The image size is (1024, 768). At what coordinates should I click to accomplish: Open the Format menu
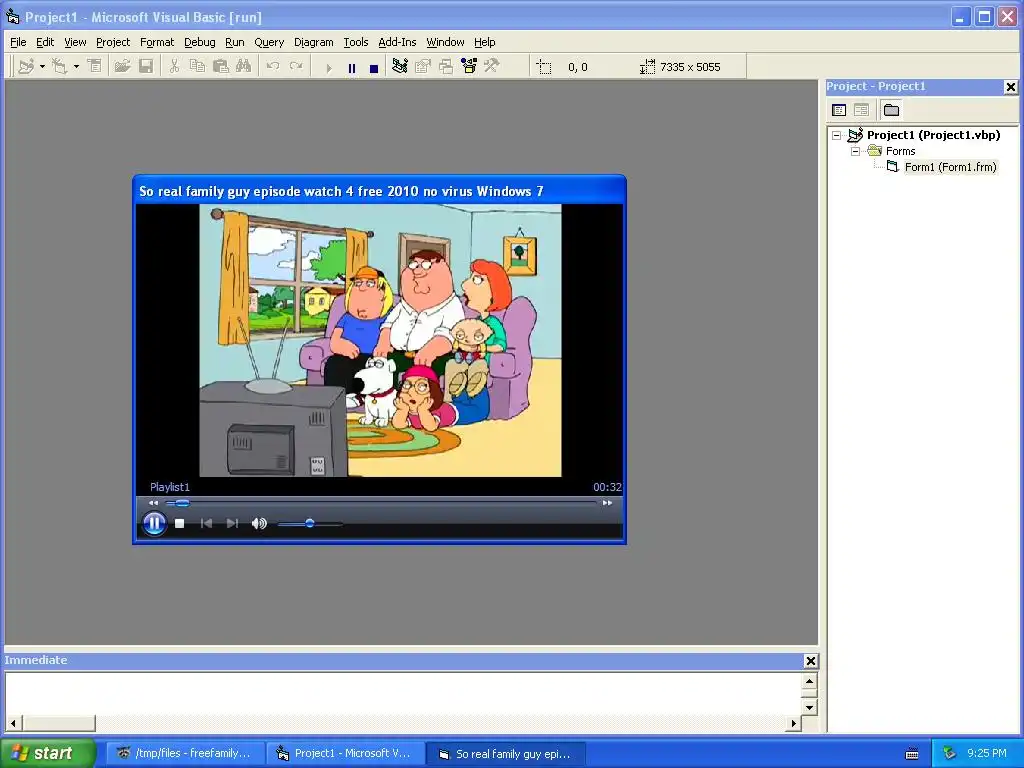[x=157, y=42]
